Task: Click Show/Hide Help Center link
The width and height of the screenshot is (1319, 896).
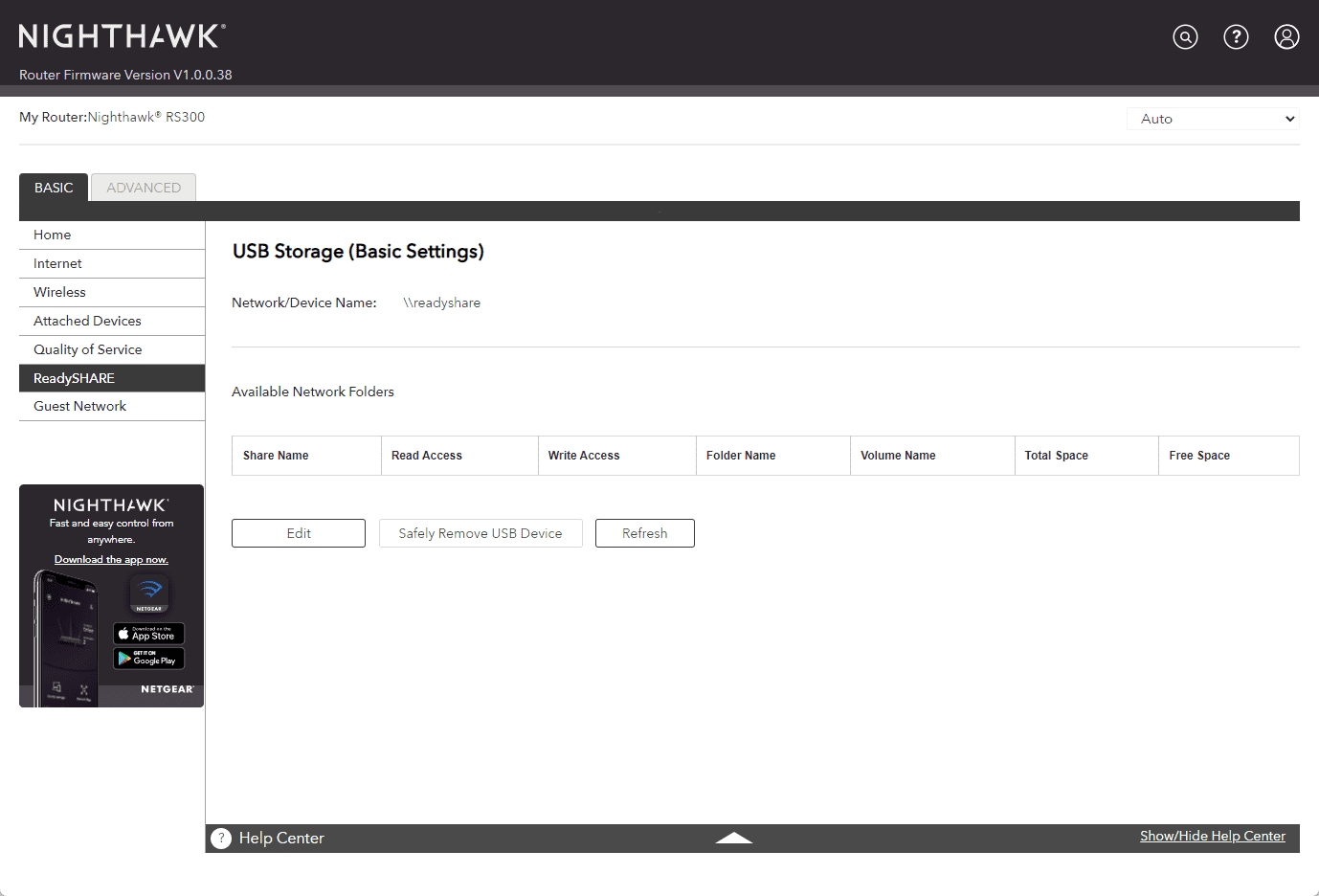Action: tap(1212, 837)
